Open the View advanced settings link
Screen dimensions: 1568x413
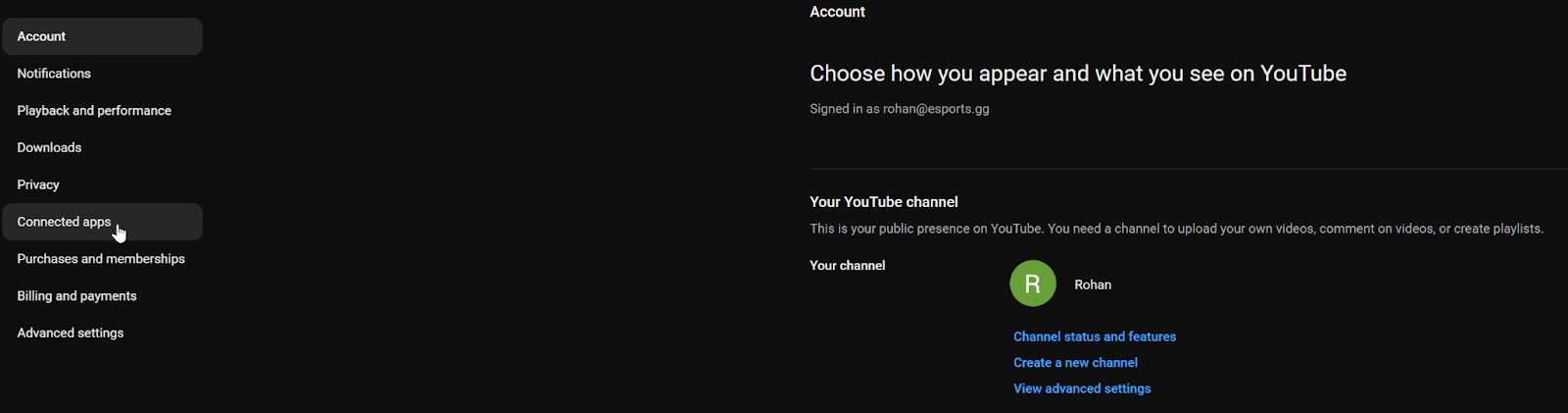[1082, 389]
